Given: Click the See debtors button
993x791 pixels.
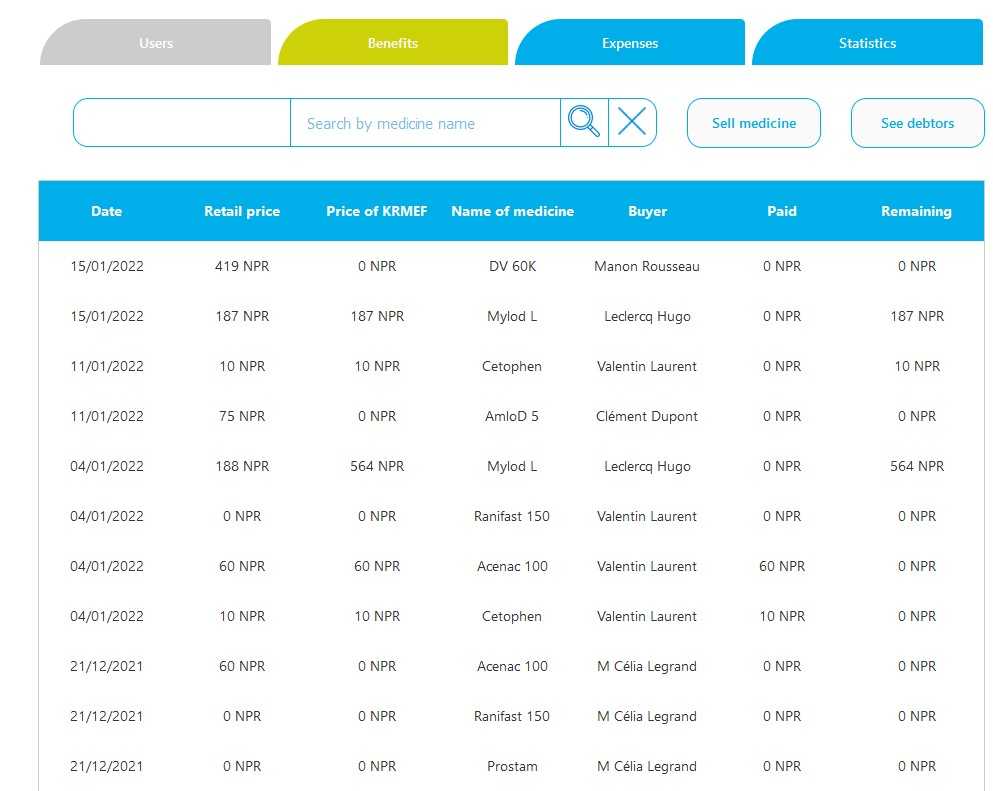Looking at the screenshot, I should point(917,123).
